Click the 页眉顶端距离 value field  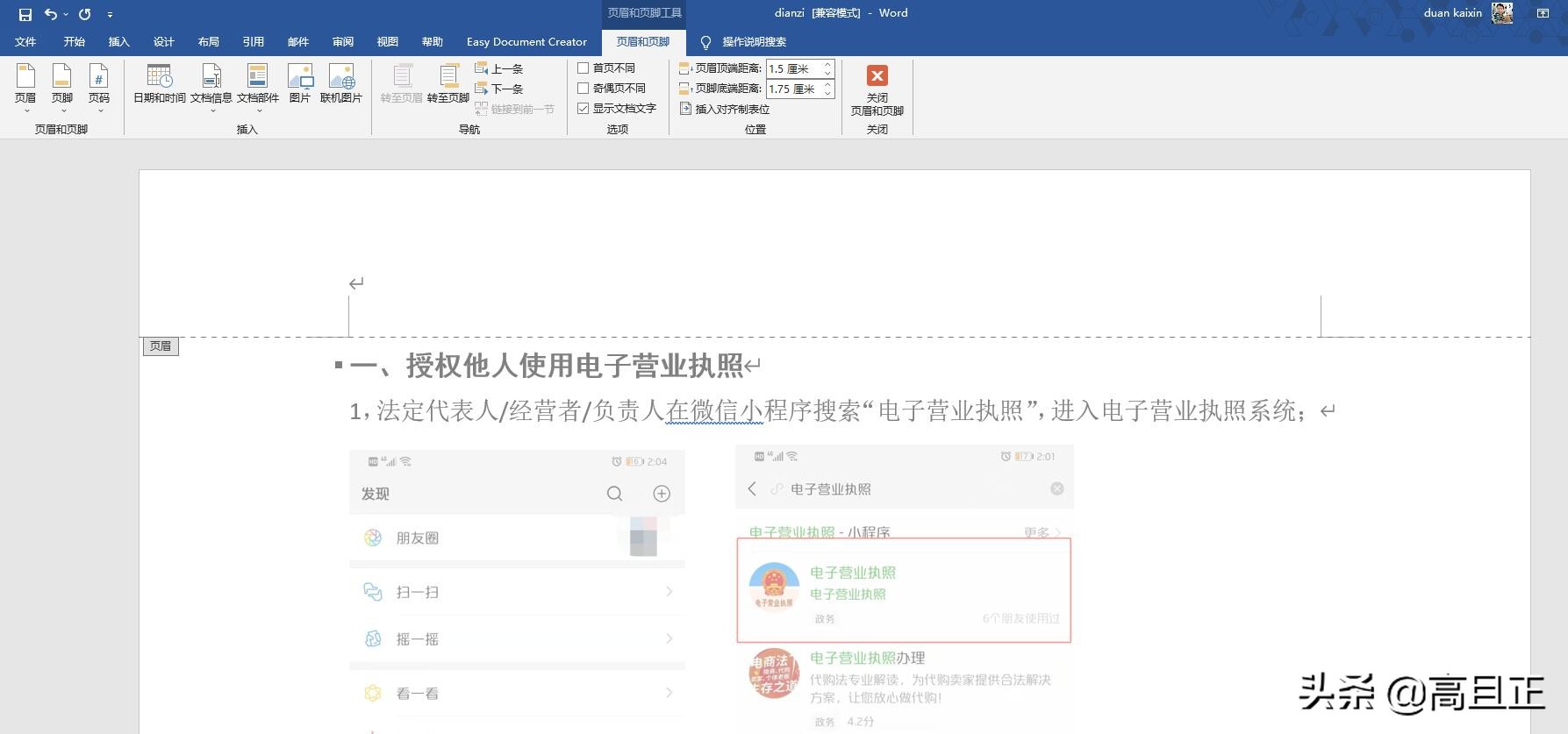[793, 68]
